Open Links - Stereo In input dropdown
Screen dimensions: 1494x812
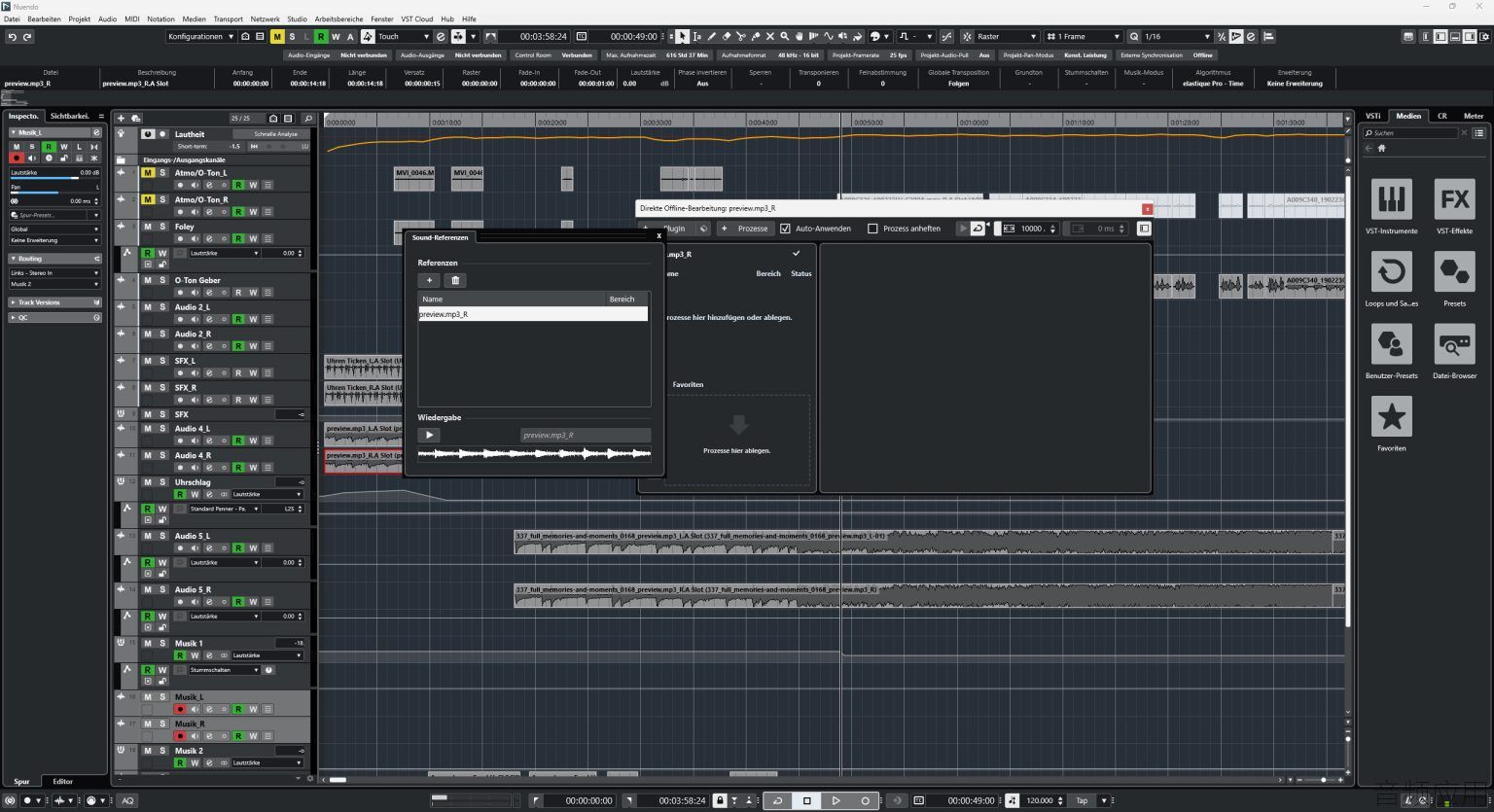54,273
